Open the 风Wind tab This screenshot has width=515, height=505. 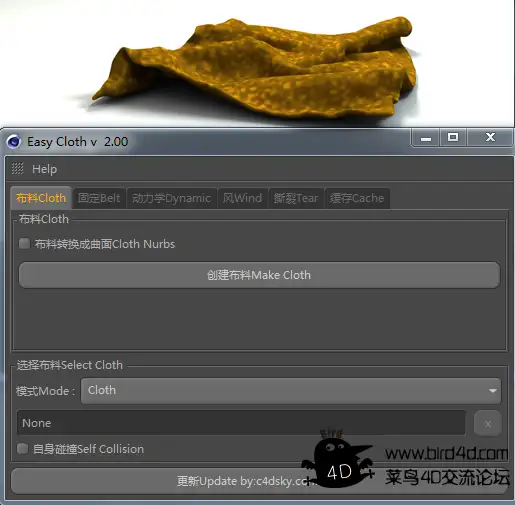pyautogui.click(x=242, y=198)
